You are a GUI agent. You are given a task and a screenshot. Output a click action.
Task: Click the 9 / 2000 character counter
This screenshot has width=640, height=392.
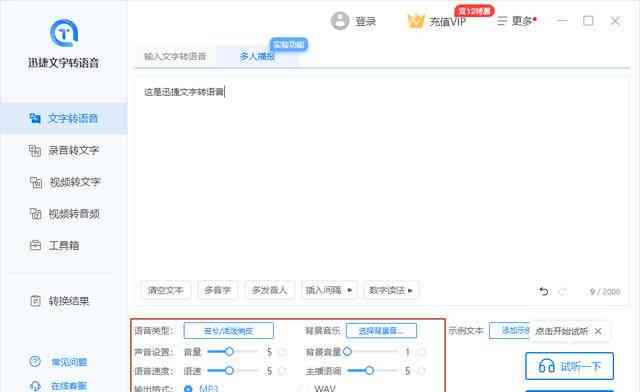tap(605, 292)
